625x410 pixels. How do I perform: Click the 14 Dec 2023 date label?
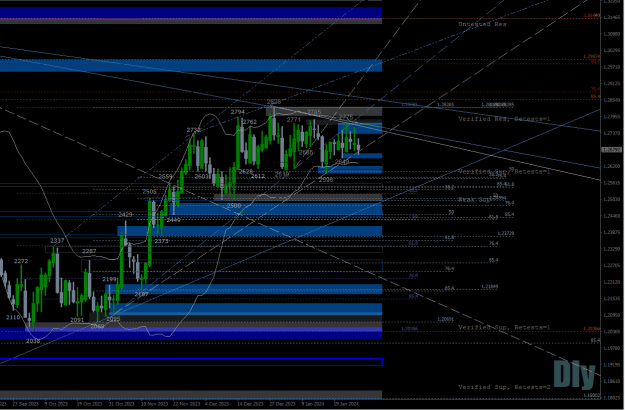[x=250, y=404]
